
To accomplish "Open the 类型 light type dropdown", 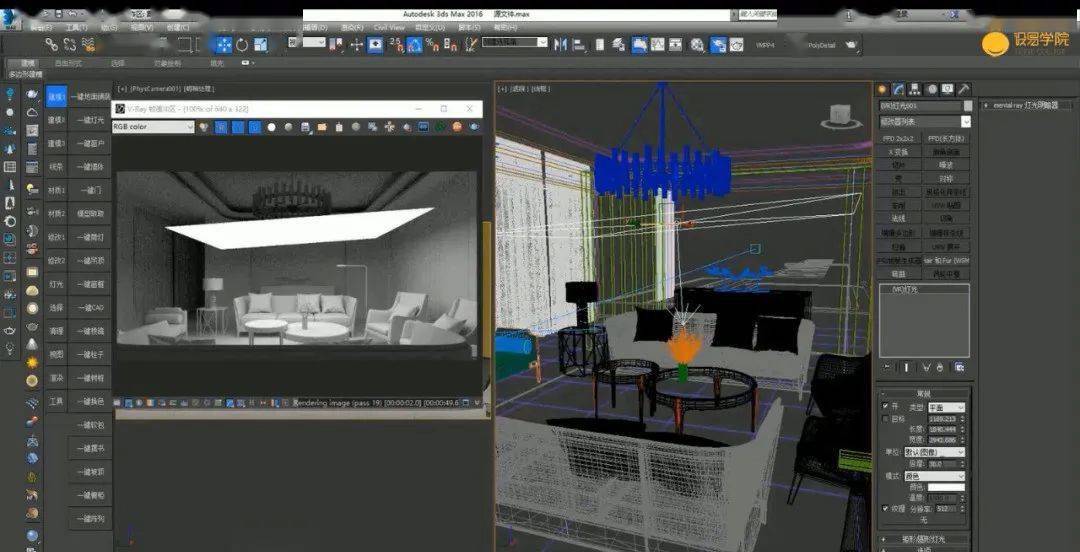I will coord(946,407).
